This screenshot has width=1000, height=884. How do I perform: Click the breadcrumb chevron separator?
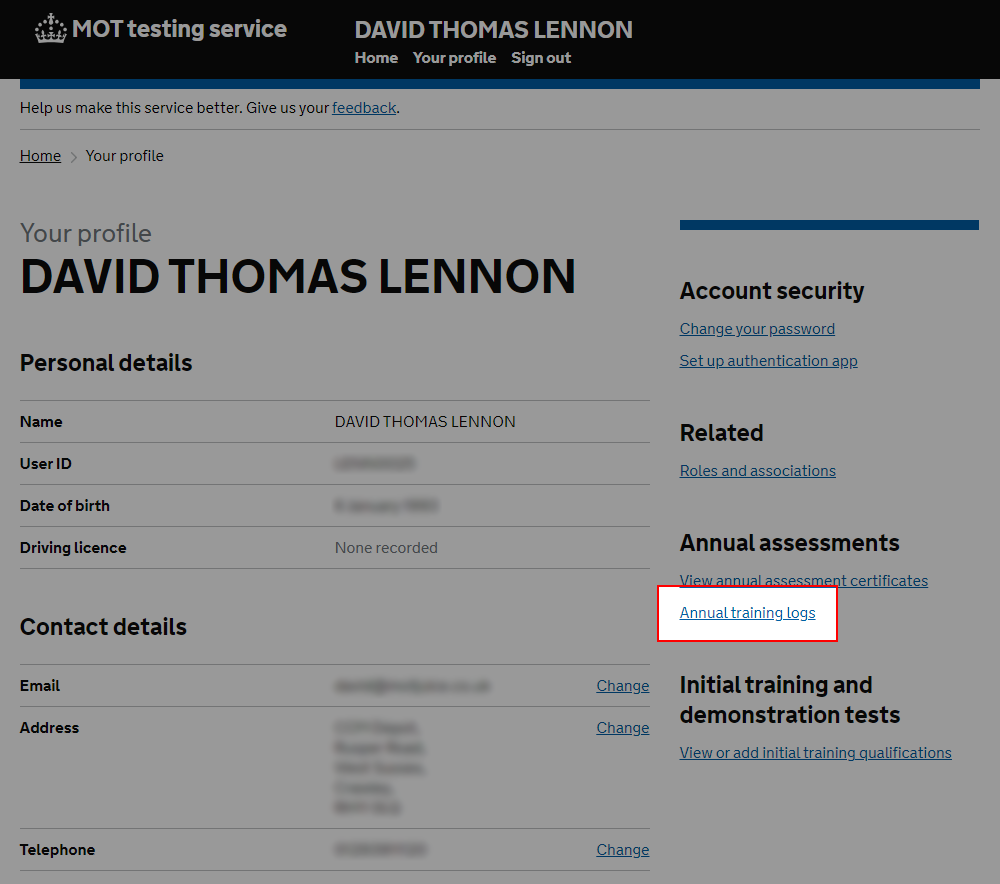(x=73, y=157)
